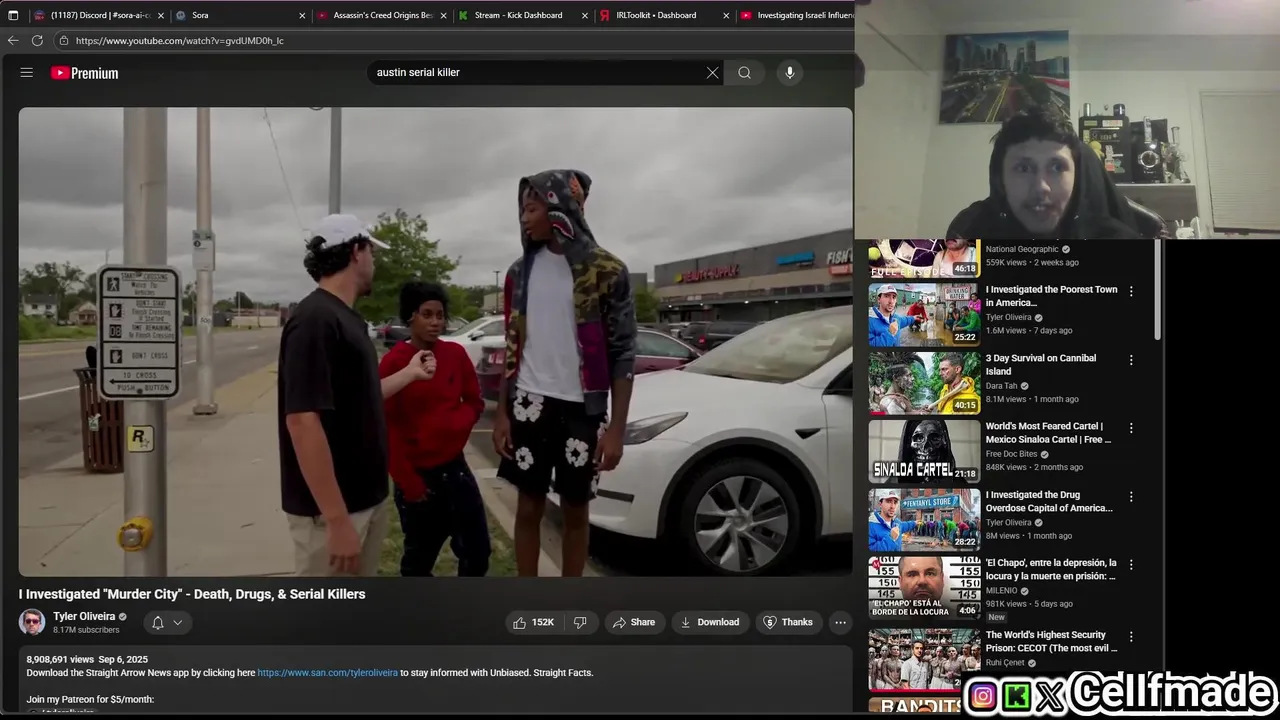The width and height of the screenshot is (1280, 720).
Task: Open the YouTube hamburger guide menu
Action: 27,73
